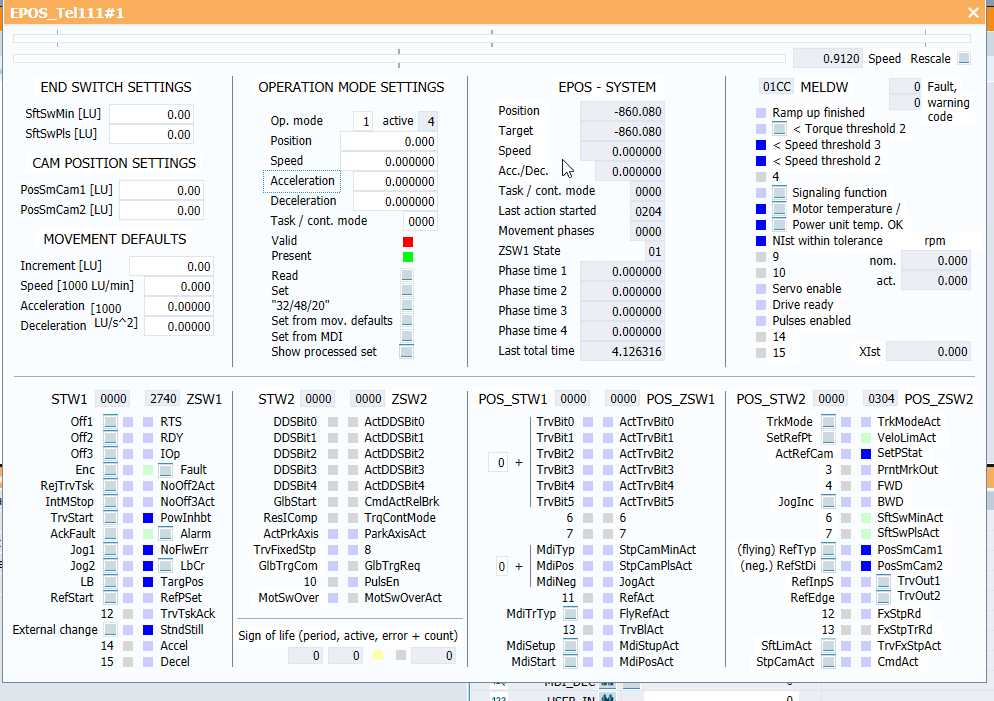Edit Task / cont. mode field in Operation Mode
This screenshot has width=994, height=701.
click(x=420, y=222)
